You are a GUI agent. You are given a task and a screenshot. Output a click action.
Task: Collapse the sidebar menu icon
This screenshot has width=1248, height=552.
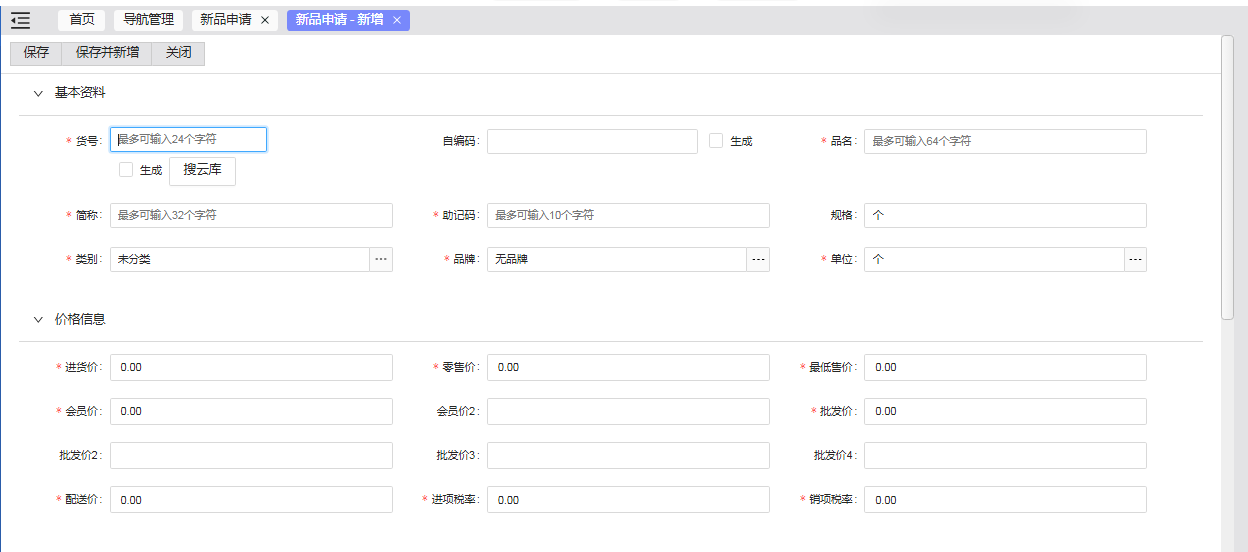click(x=20, y=20)
